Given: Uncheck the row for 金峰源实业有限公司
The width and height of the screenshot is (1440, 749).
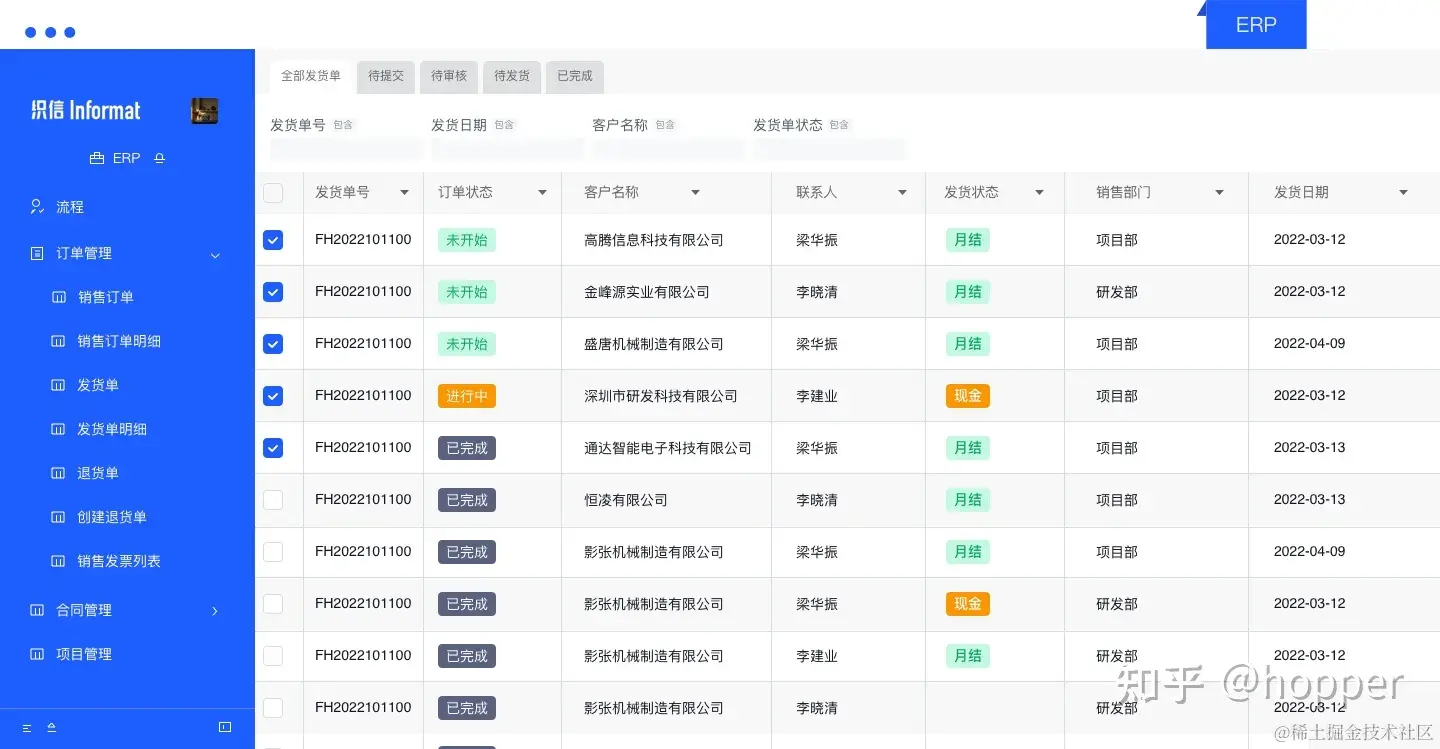Looking at the screenshot, I should tap(273, 292).
